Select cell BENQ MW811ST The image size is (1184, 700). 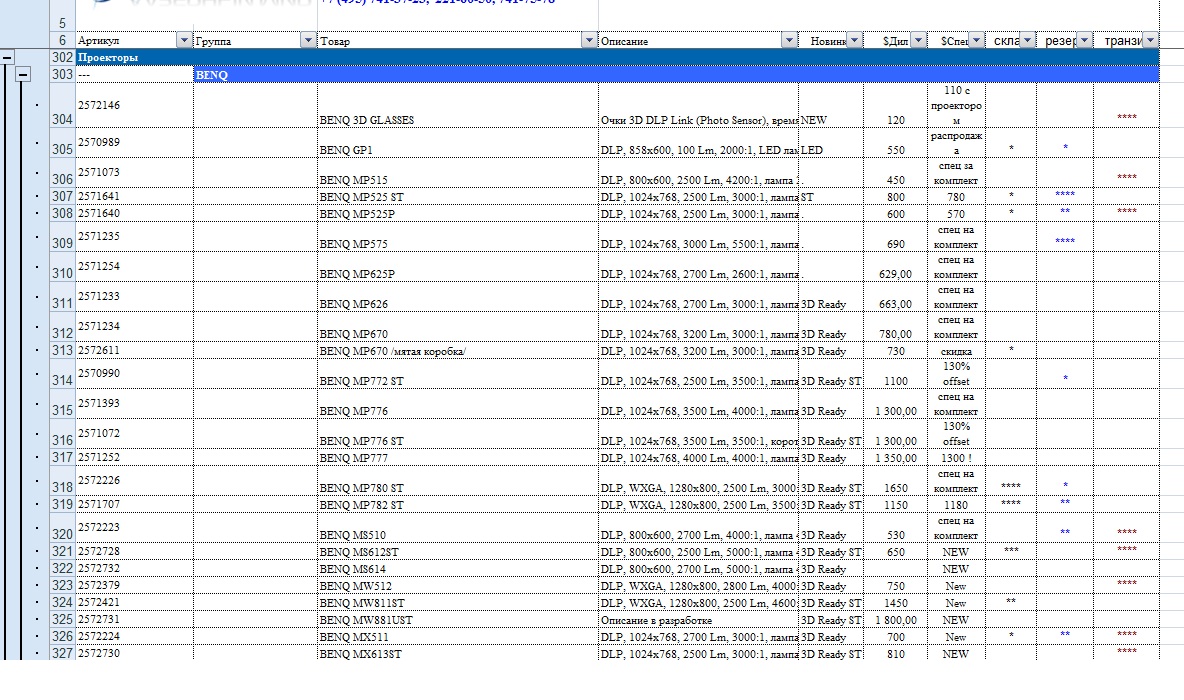click(458, 603)
